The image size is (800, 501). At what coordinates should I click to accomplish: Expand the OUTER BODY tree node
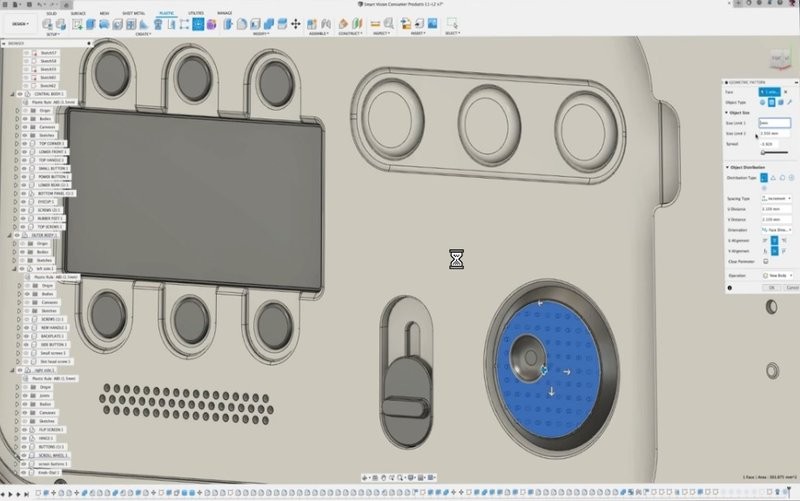coord(9,235)
